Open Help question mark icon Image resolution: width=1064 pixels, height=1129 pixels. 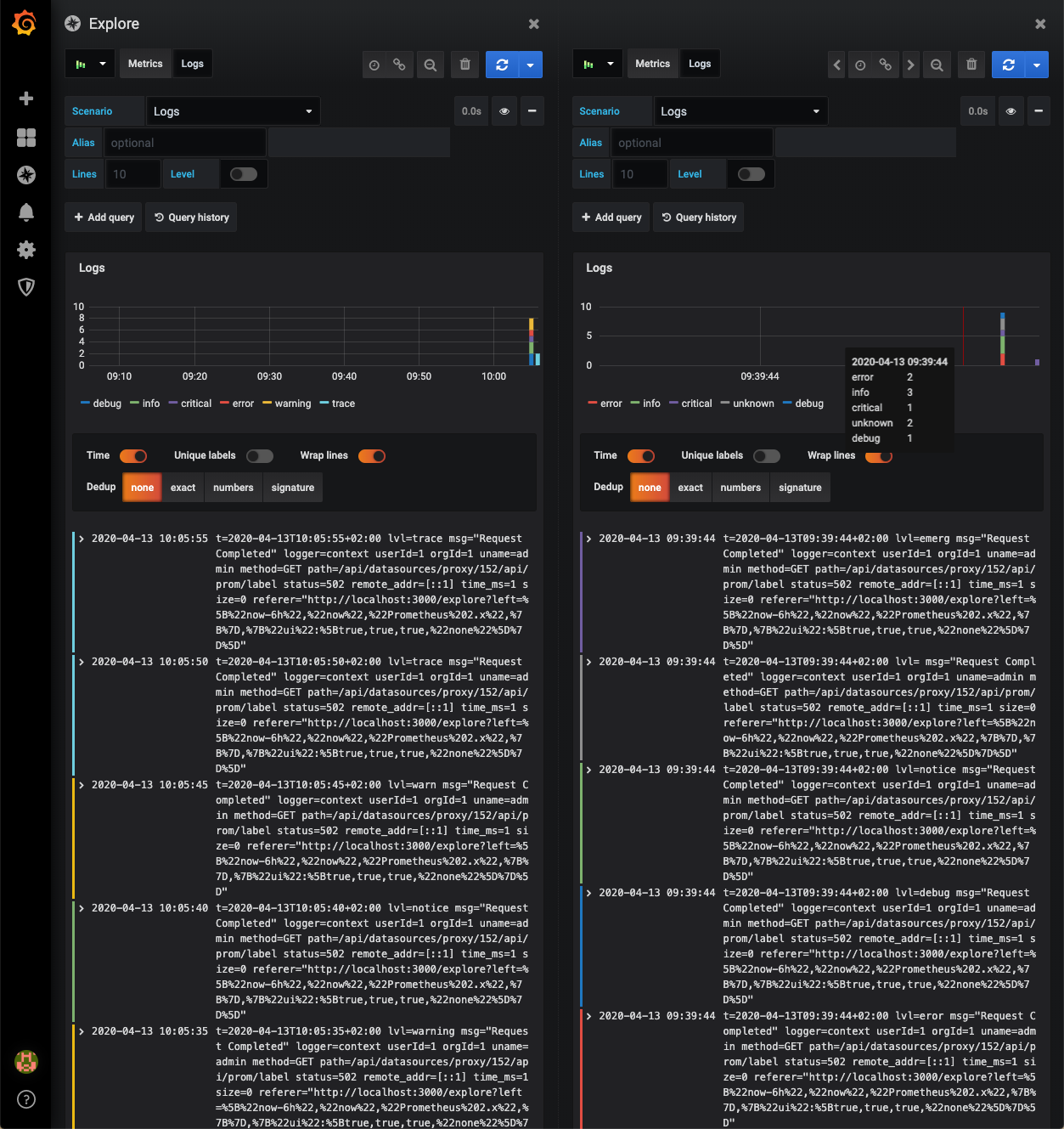(26, 1100)
